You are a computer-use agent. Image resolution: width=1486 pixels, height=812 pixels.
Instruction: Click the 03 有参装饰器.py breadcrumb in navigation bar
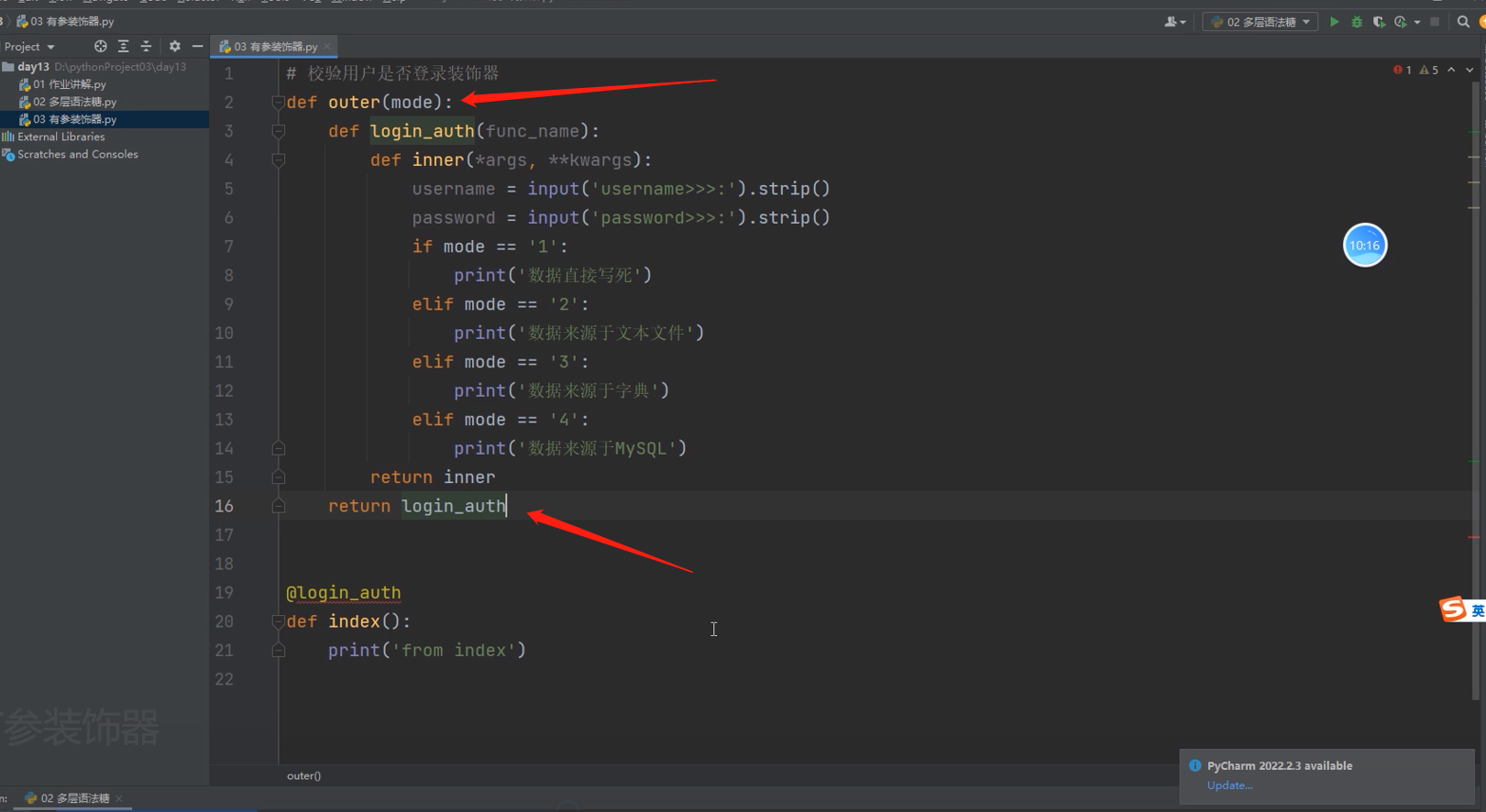[x=66, y=21]
